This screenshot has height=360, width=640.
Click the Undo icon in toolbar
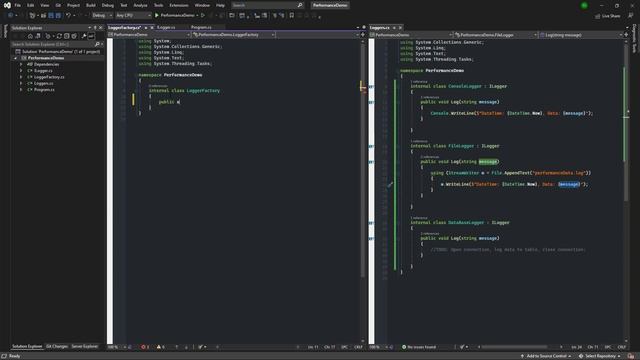pyautogui.click(x=68, y=15)
